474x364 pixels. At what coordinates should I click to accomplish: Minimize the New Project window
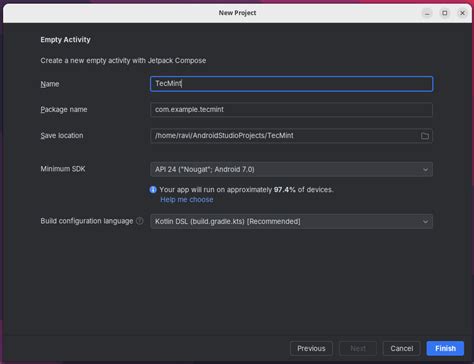pos(427,13)
